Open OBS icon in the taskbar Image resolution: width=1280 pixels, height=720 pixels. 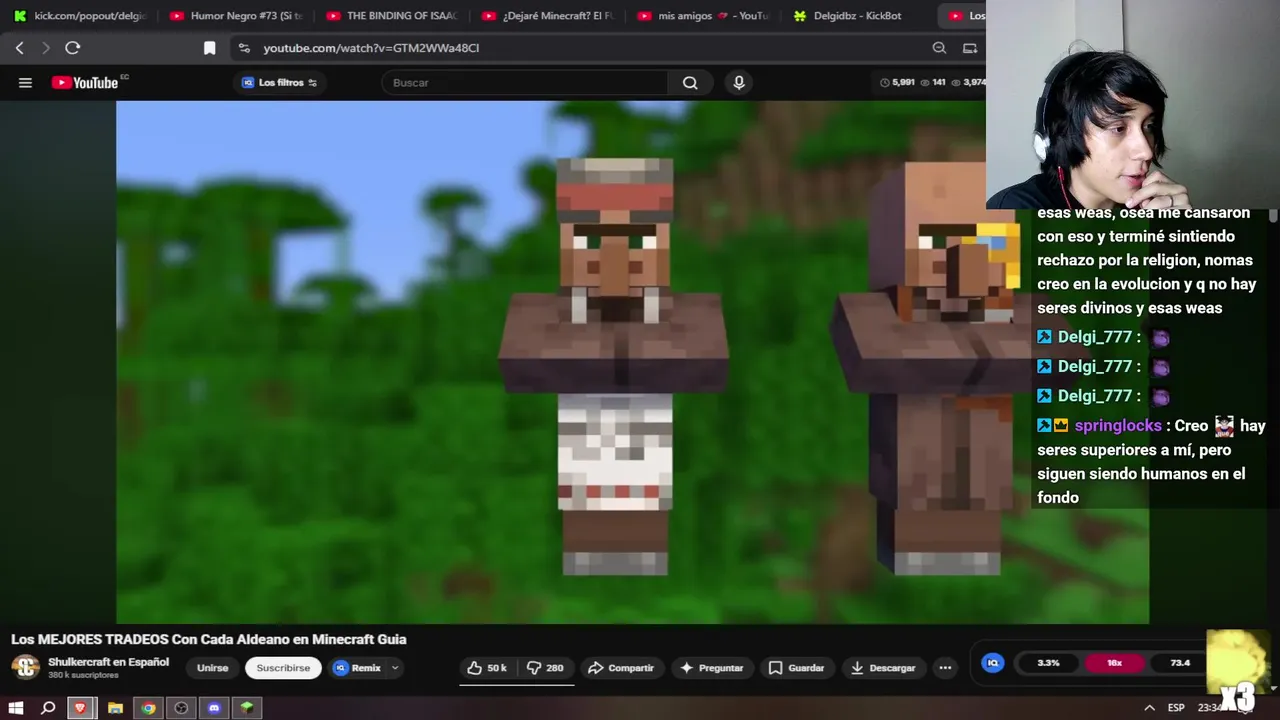tap(181, 708)
